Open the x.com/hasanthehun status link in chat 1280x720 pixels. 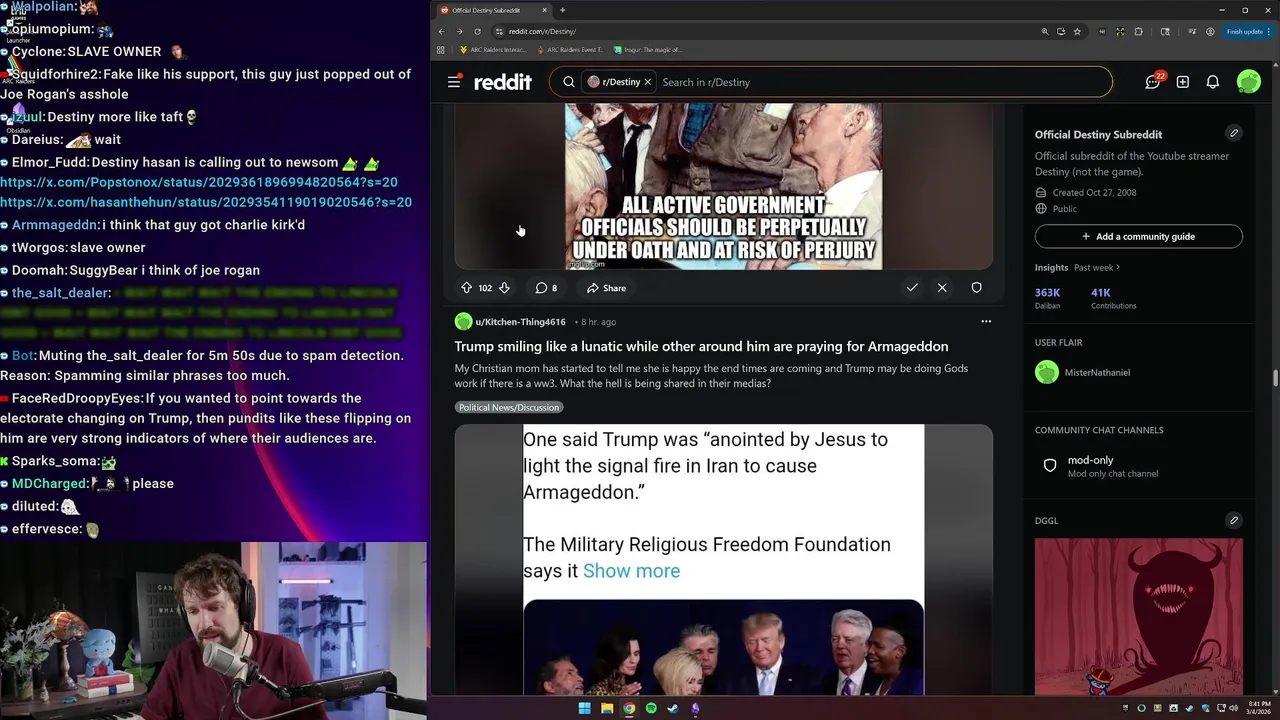(x=206, y=202)
